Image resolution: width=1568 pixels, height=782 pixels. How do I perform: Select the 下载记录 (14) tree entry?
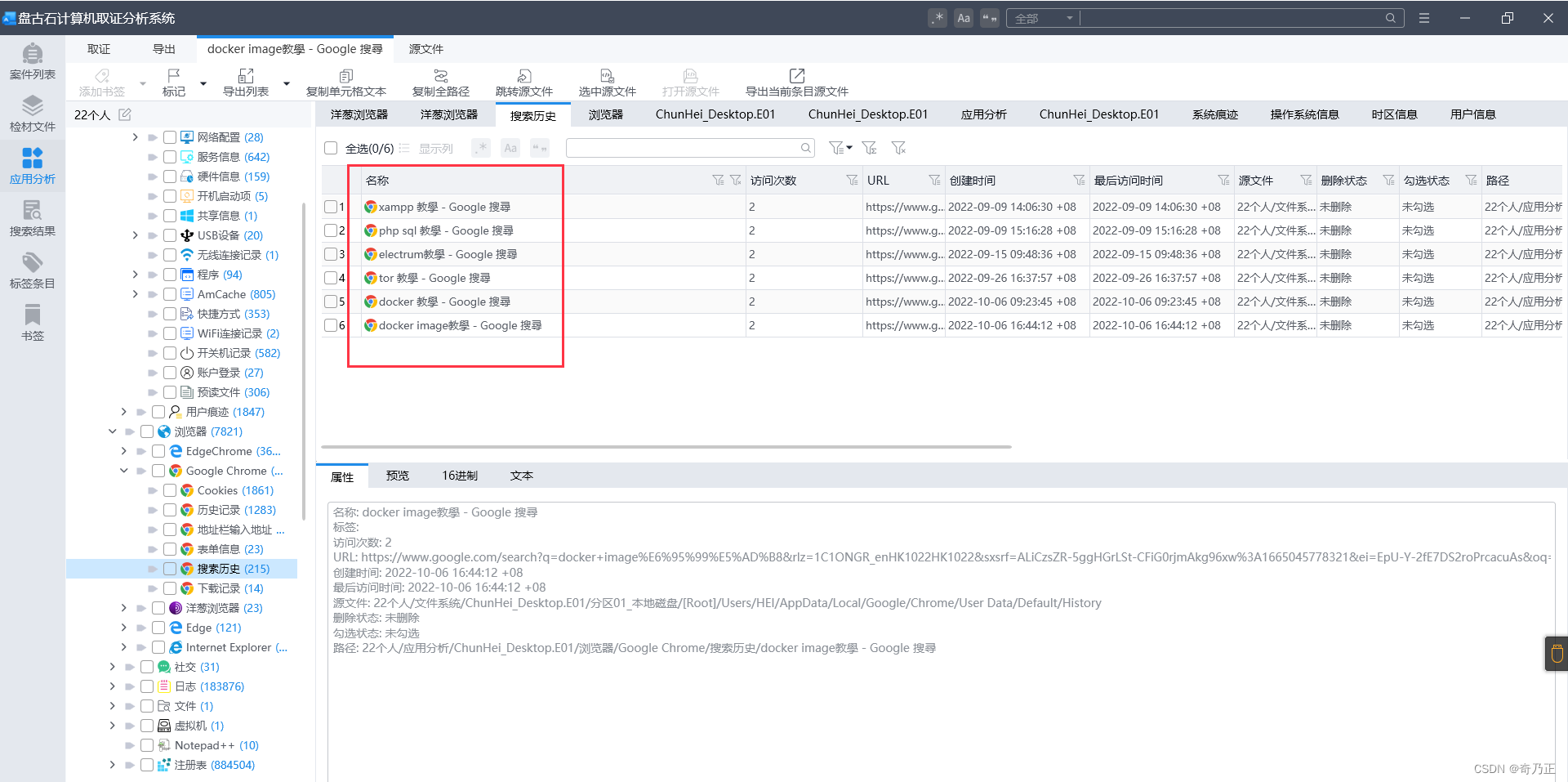tap(230, 588)
